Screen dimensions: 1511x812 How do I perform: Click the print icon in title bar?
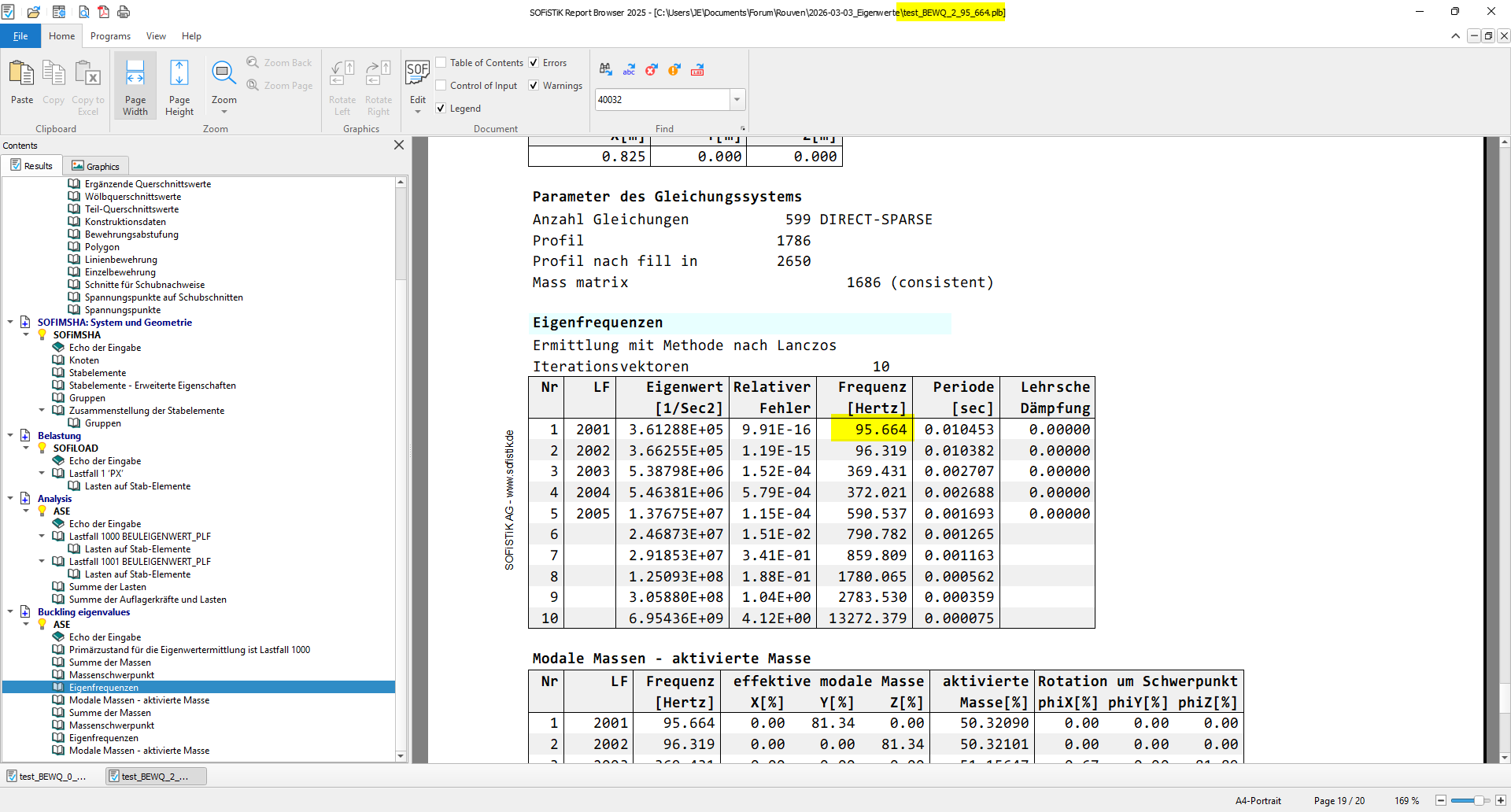tap(124, 12)
